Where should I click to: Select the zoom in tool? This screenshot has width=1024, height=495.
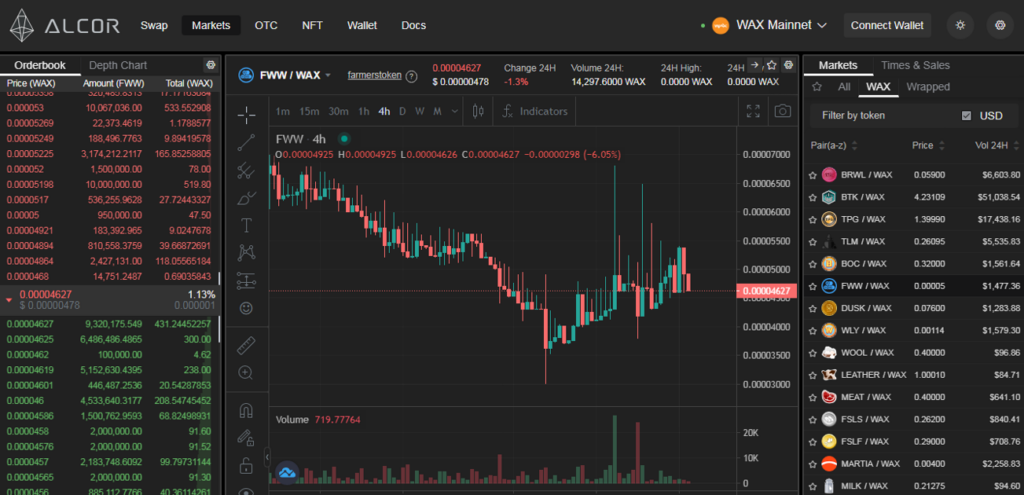tap(246, 372)
